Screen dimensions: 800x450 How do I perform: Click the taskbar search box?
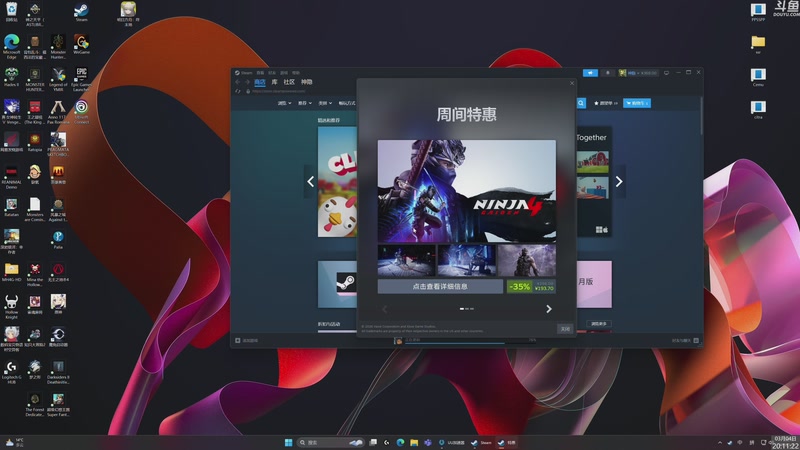click(x=331, y=442)
